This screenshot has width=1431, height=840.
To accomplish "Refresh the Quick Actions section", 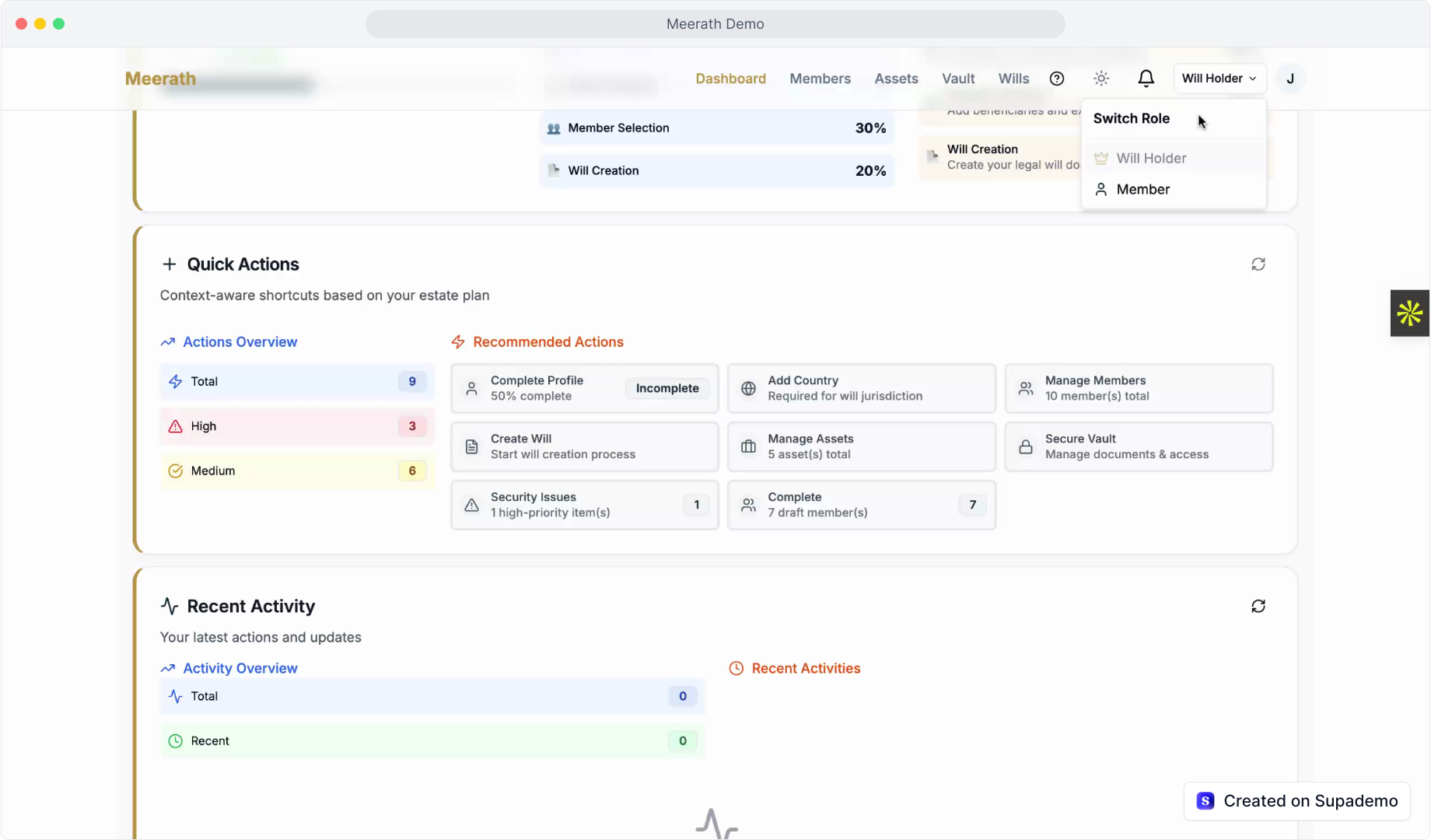I will [x=1258, y=264].
